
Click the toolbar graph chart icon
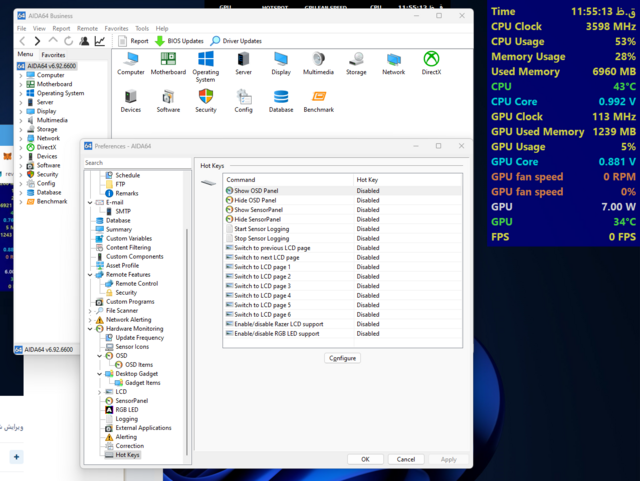point(100,41)
